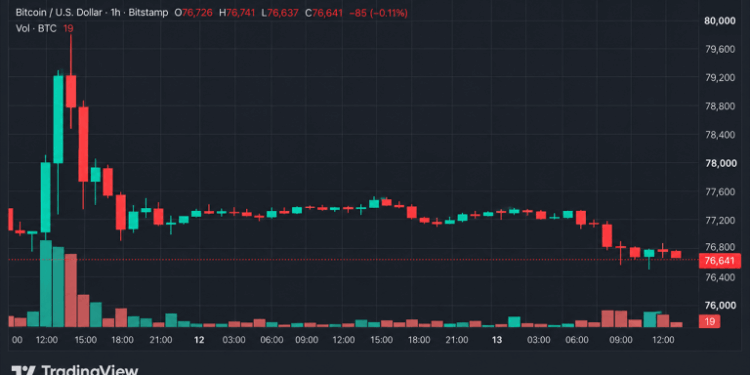Click the red volume tag 19 on axis
This screenshot has width=750, height=375.
(x=710, y=322)
